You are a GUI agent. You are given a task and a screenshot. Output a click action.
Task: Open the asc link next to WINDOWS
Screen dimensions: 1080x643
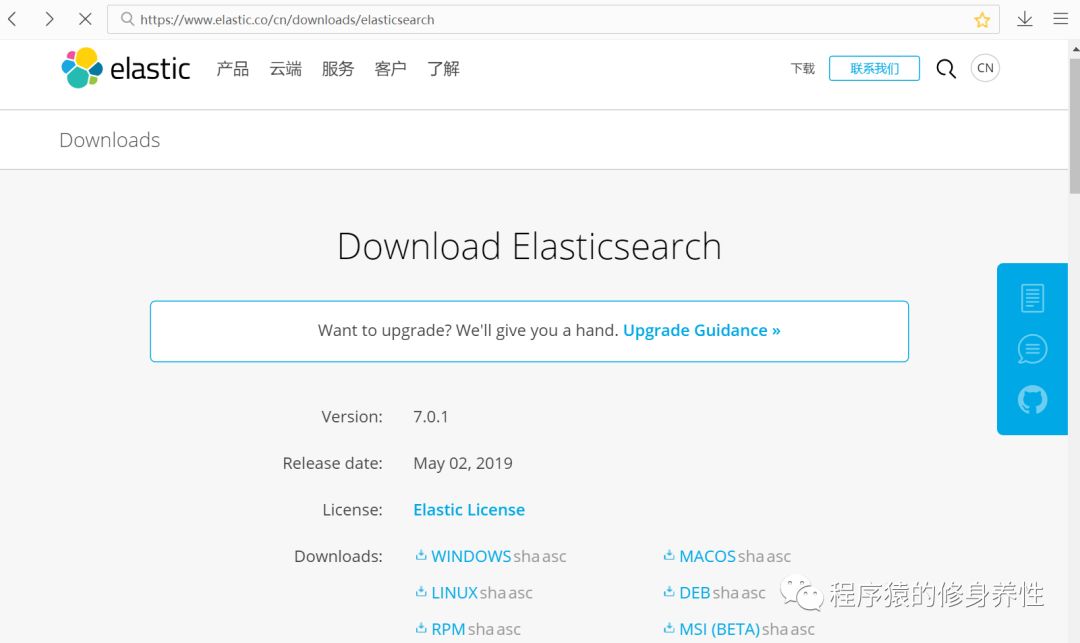pyautogui.click(x=554, y=557)
